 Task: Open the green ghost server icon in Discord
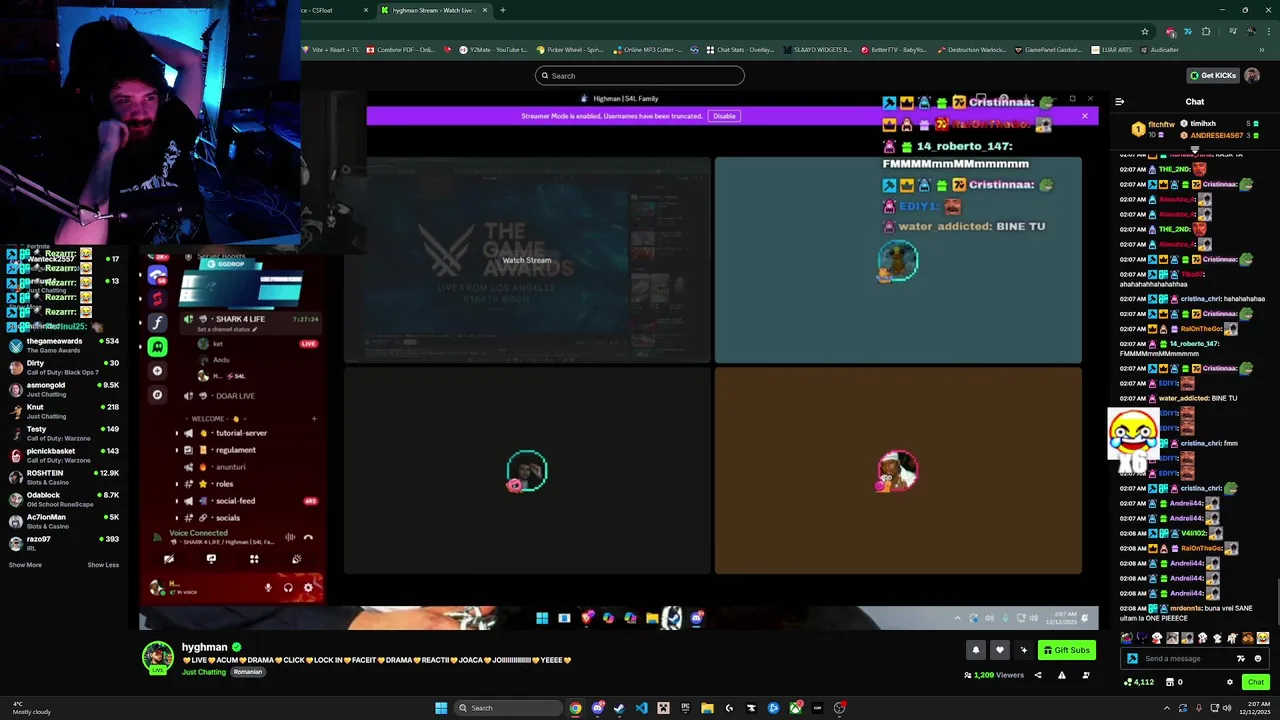(157, 346)
